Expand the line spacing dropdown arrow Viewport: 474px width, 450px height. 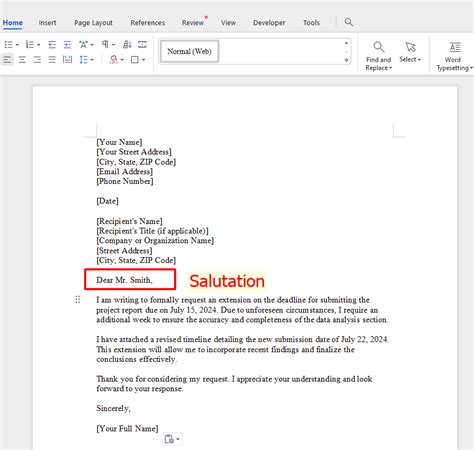(92, 60)
